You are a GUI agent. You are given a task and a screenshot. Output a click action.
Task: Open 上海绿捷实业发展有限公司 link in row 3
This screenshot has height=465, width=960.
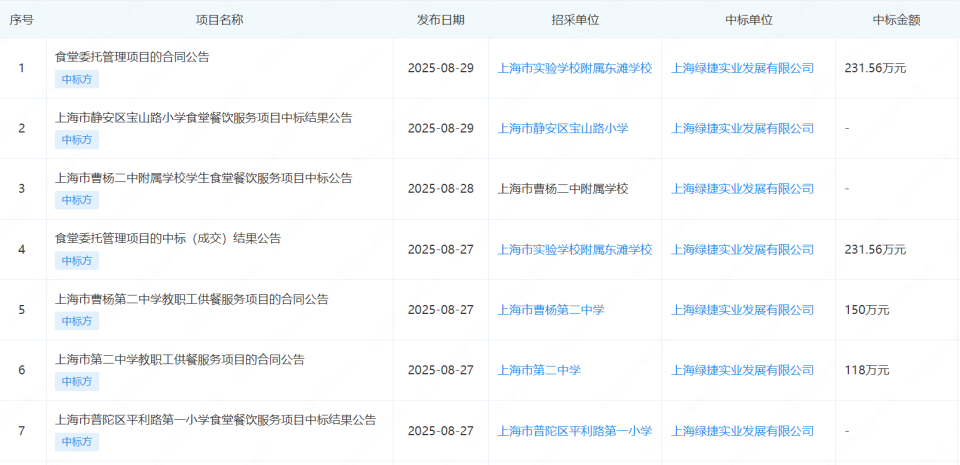(743, 188)
